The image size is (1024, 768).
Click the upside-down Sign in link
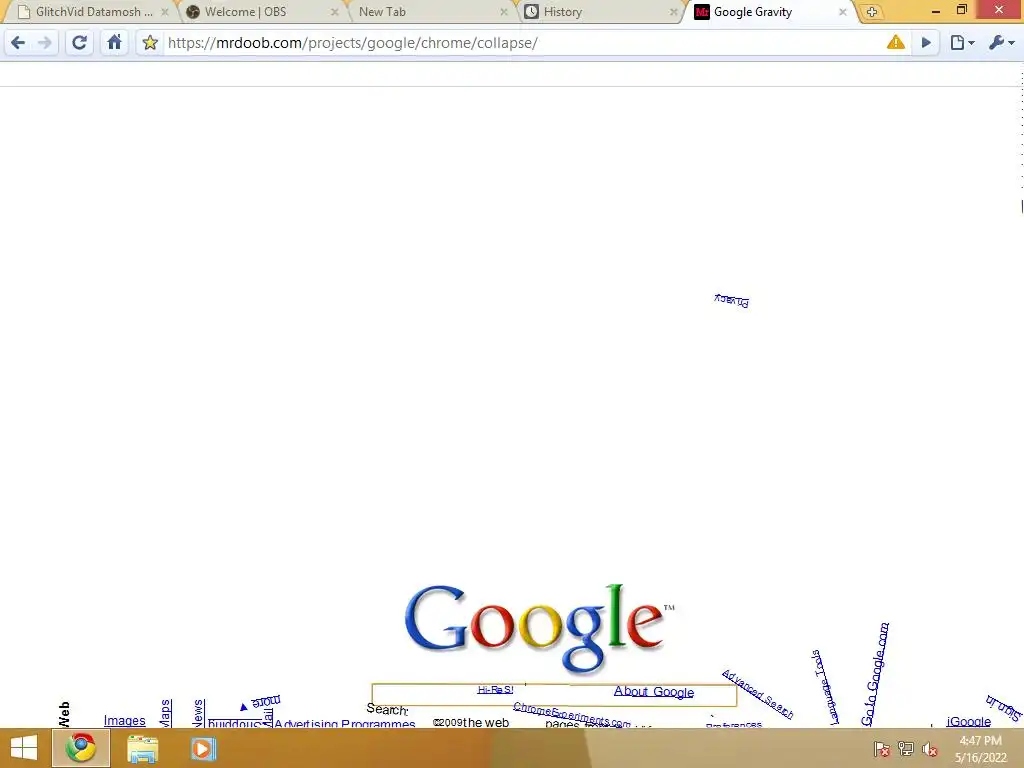coord(1004,708)
